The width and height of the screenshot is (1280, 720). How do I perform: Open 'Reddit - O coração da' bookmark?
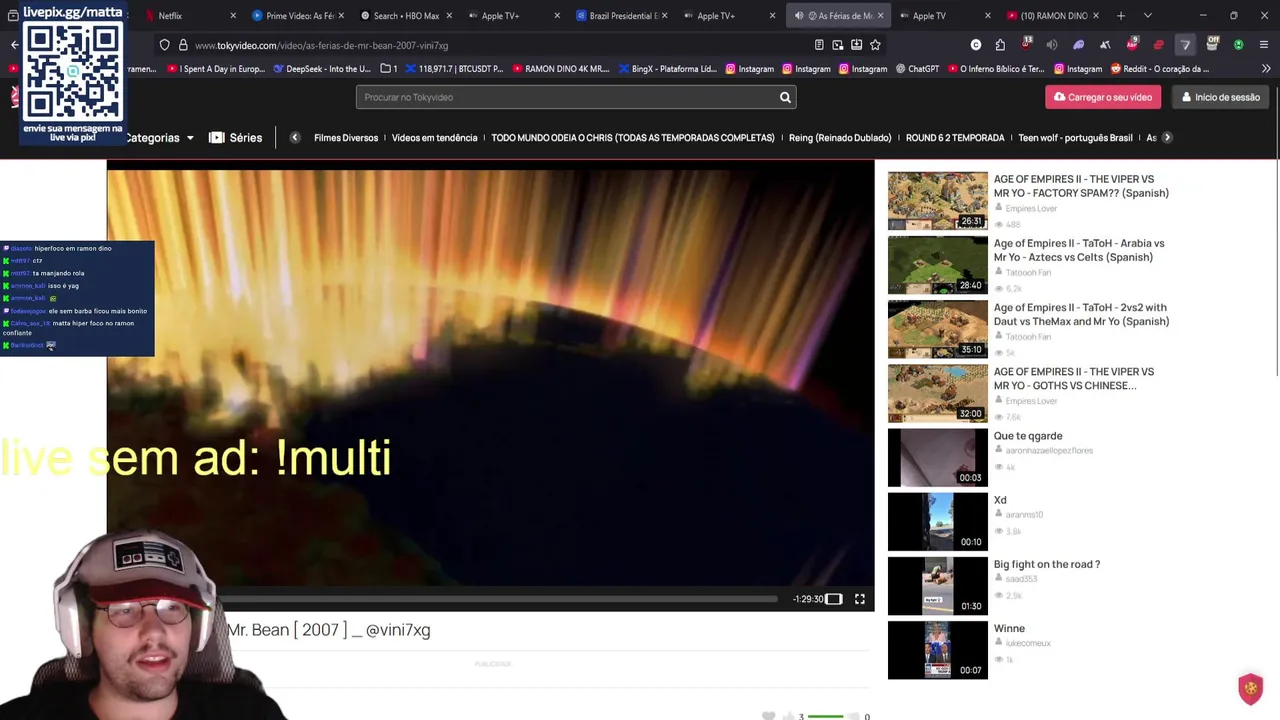[1160, 69]
